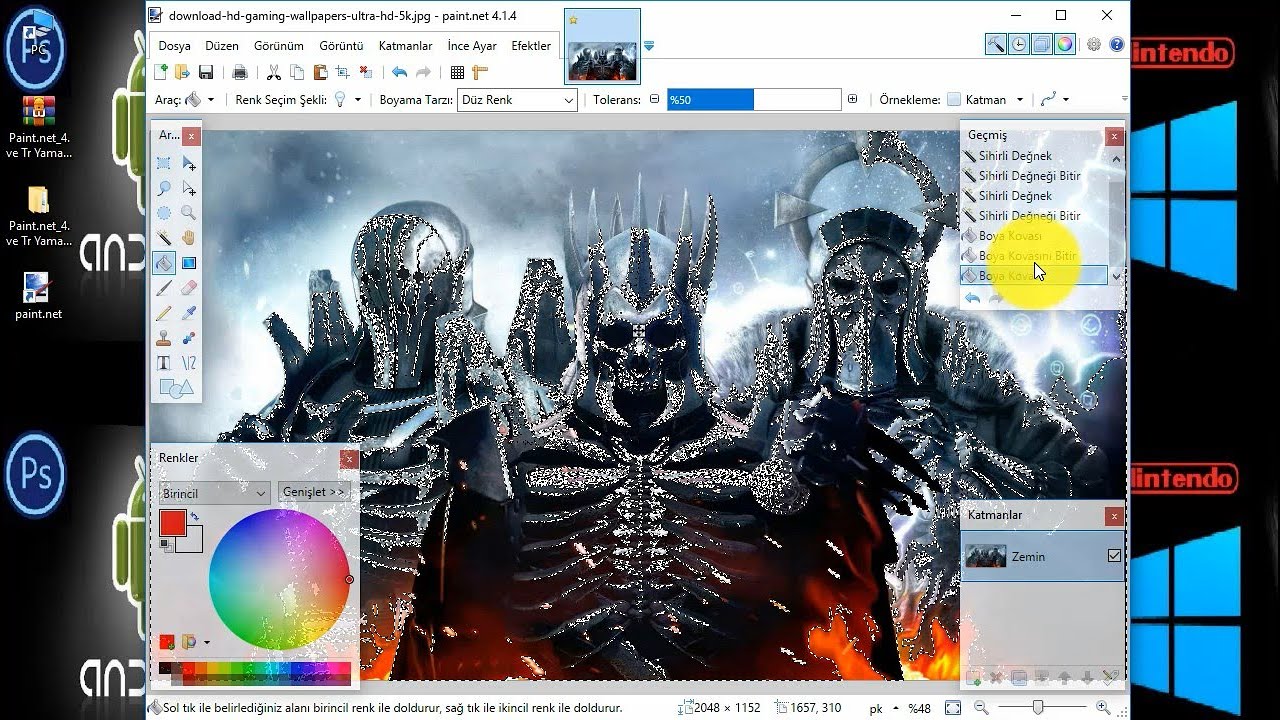Select the Text tool
Viewport: 1280px width, 720px height.
[x=164, y=363]
